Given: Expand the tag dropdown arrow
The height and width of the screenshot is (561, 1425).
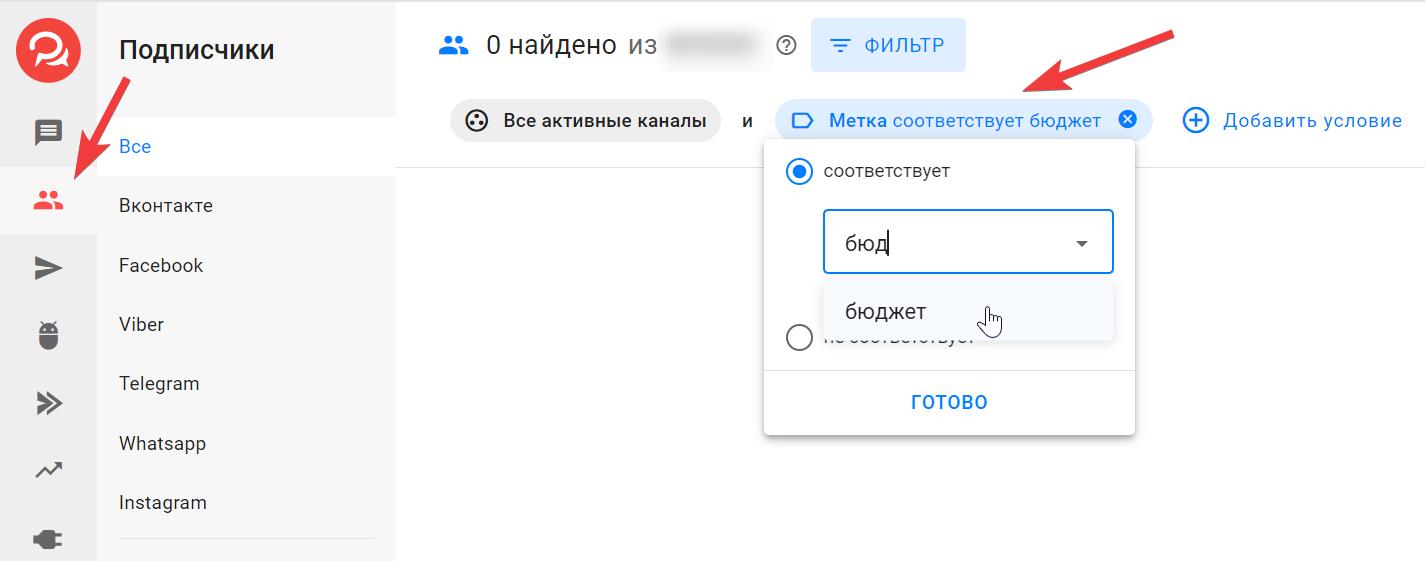Looking at the screenshot, I should 1081,243.
